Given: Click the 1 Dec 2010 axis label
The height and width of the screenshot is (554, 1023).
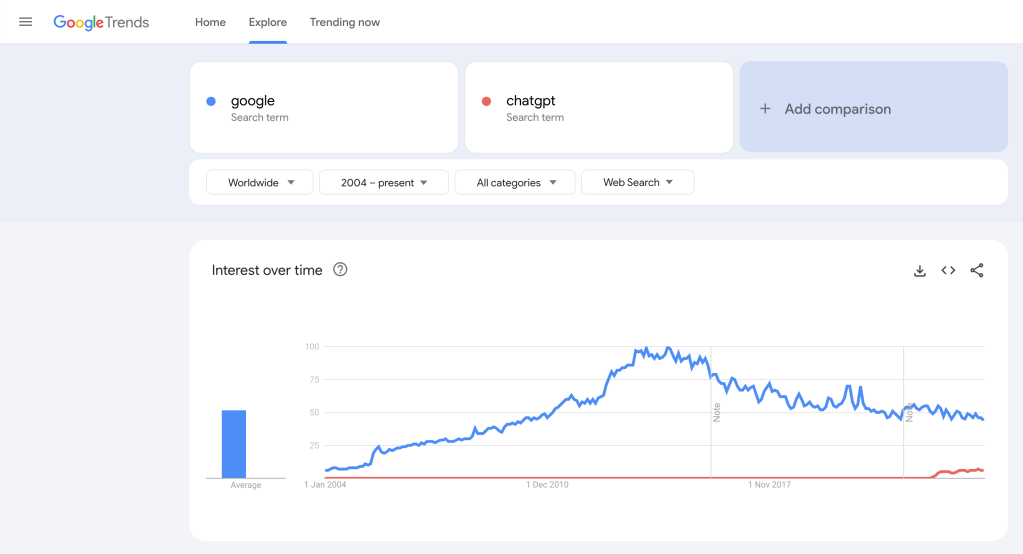Looking at the screenshot, I should pyautogui.click(x=547, y=485).
